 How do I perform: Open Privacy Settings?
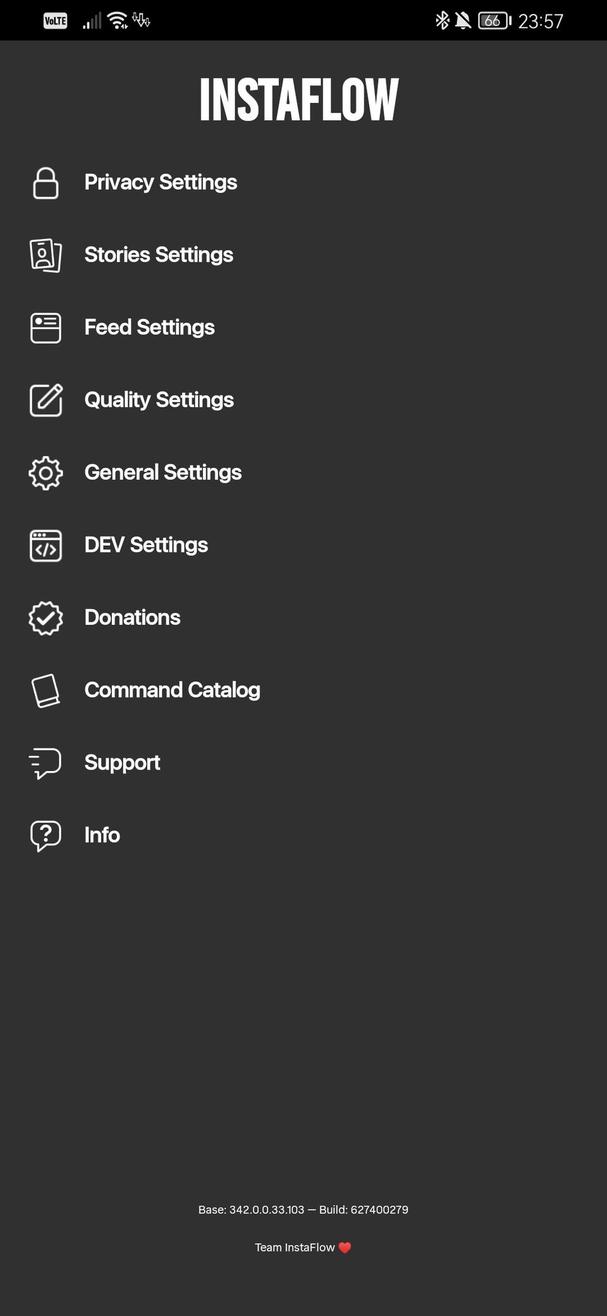pyautogui.click(x=160, y=183)
